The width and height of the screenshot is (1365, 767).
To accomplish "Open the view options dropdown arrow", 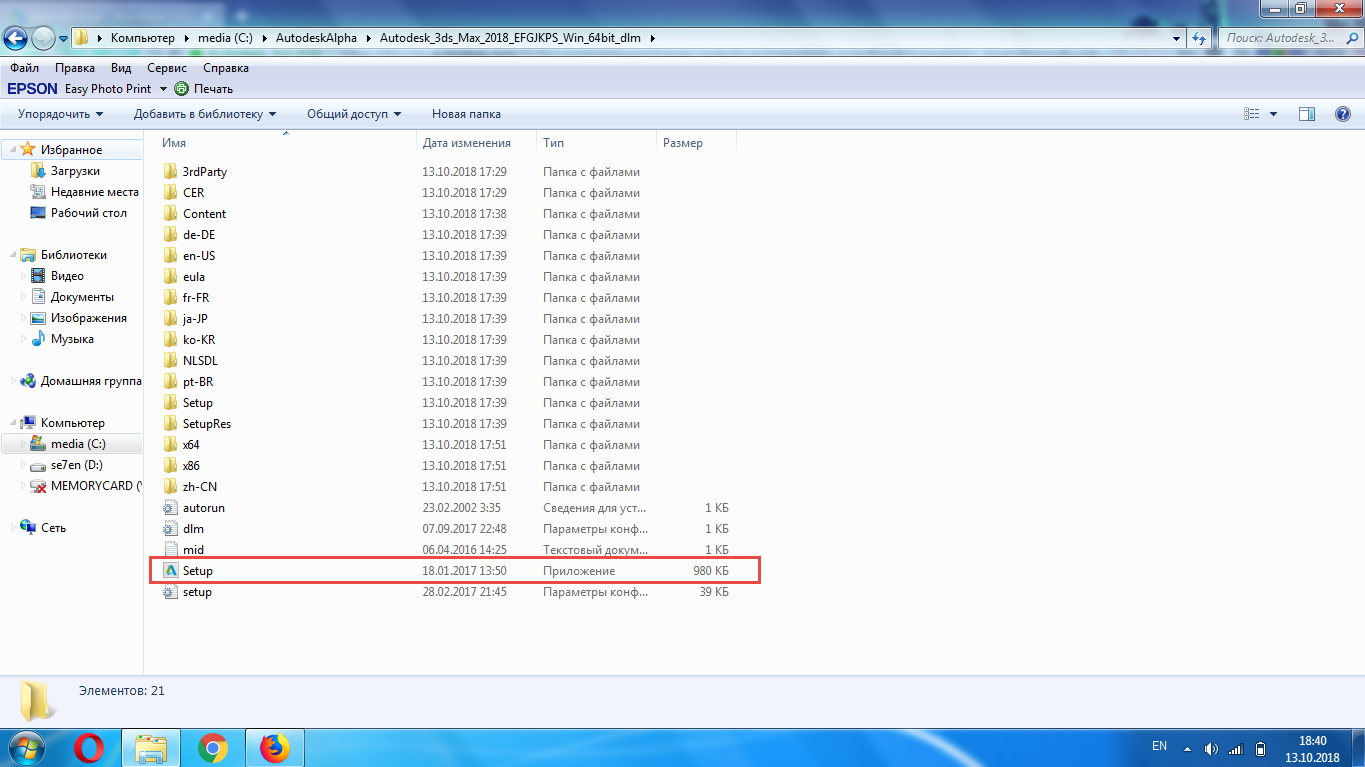I will [1273, 114].
